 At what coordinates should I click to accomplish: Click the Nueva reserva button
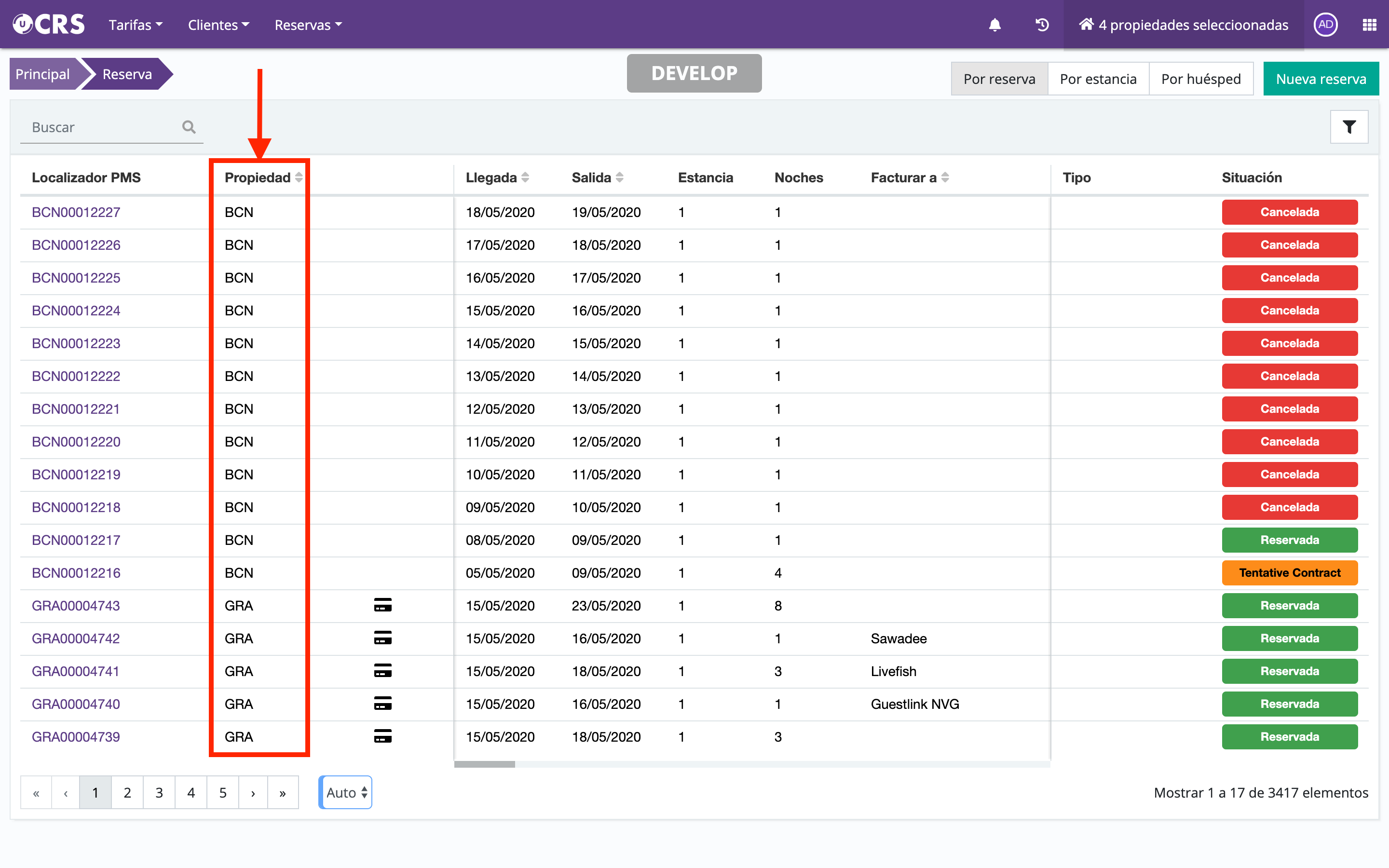[x=1321, y=79]
